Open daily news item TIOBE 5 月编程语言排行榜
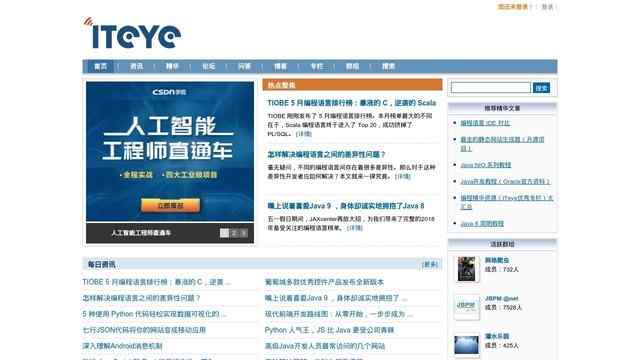This screenshot has width=640, height=360. point(156,282)
